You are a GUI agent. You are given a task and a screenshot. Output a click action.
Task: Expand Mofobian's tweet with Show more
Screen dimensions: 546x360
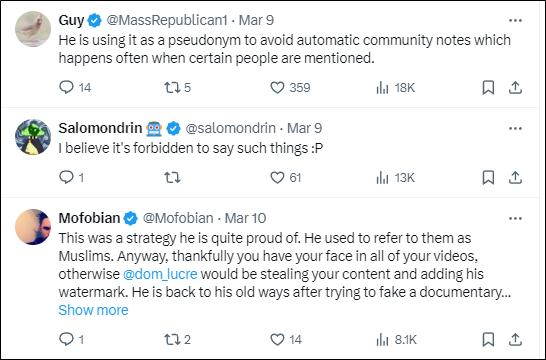[93, 310]
